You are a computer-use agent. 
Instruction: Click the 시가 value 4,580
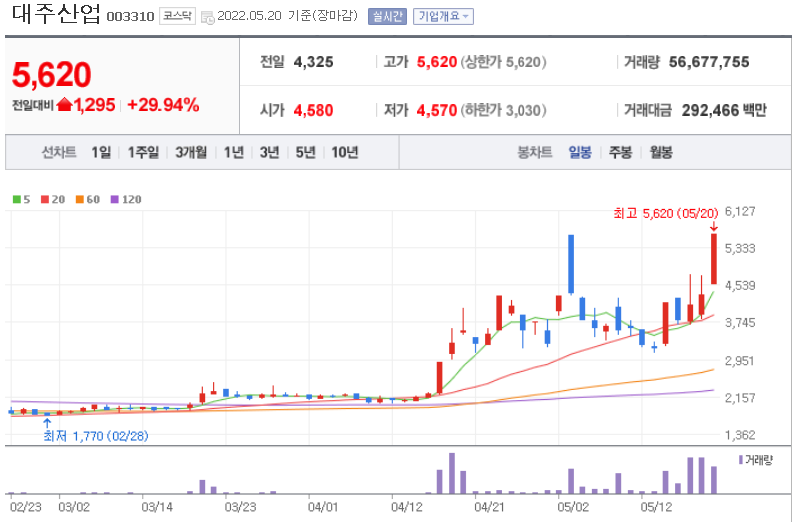point(314,110)
